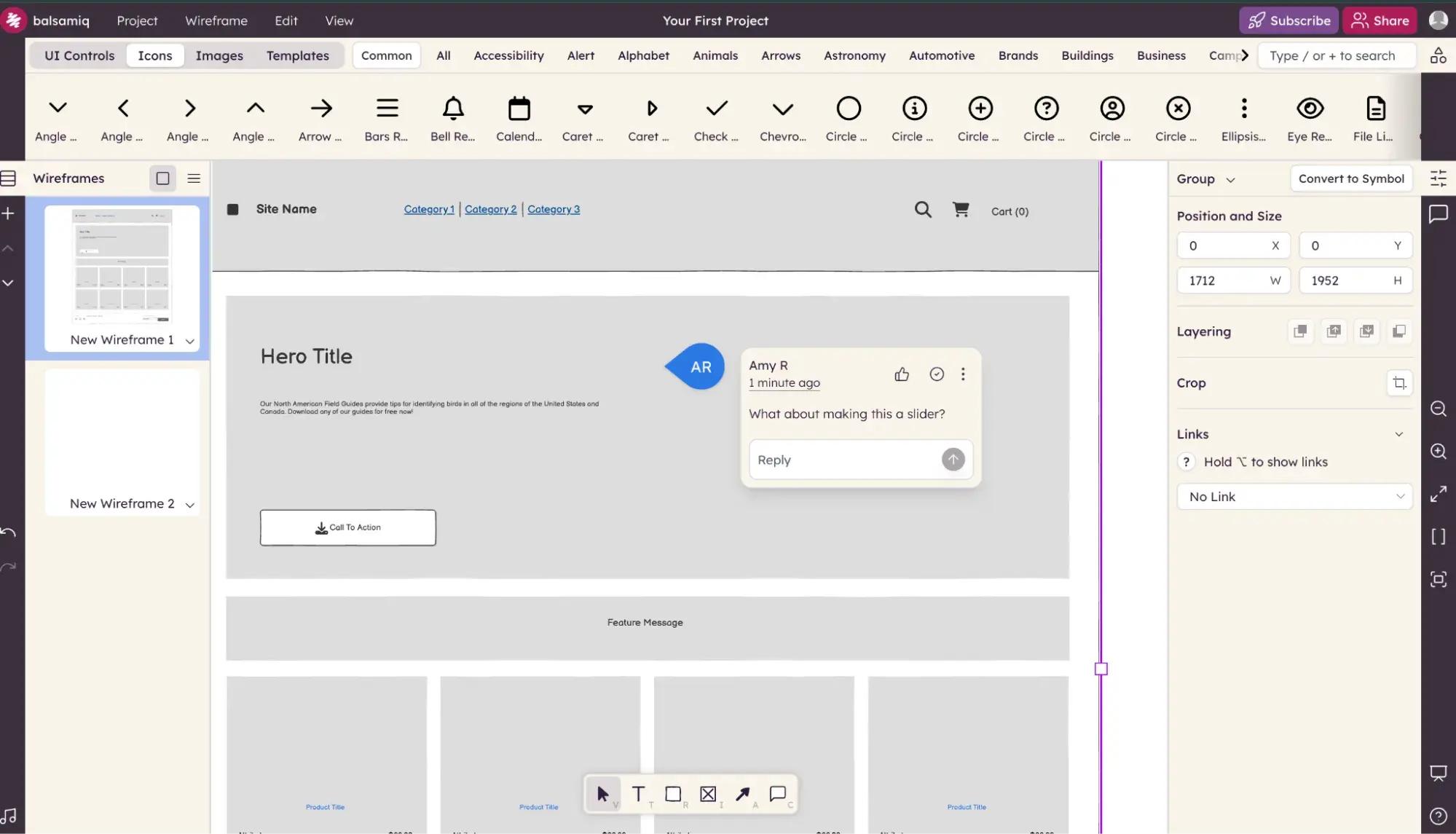The width and height of the screenshot is (1456, 834).
Task: Mark the comment as resolved
Action: click(937, 374)
